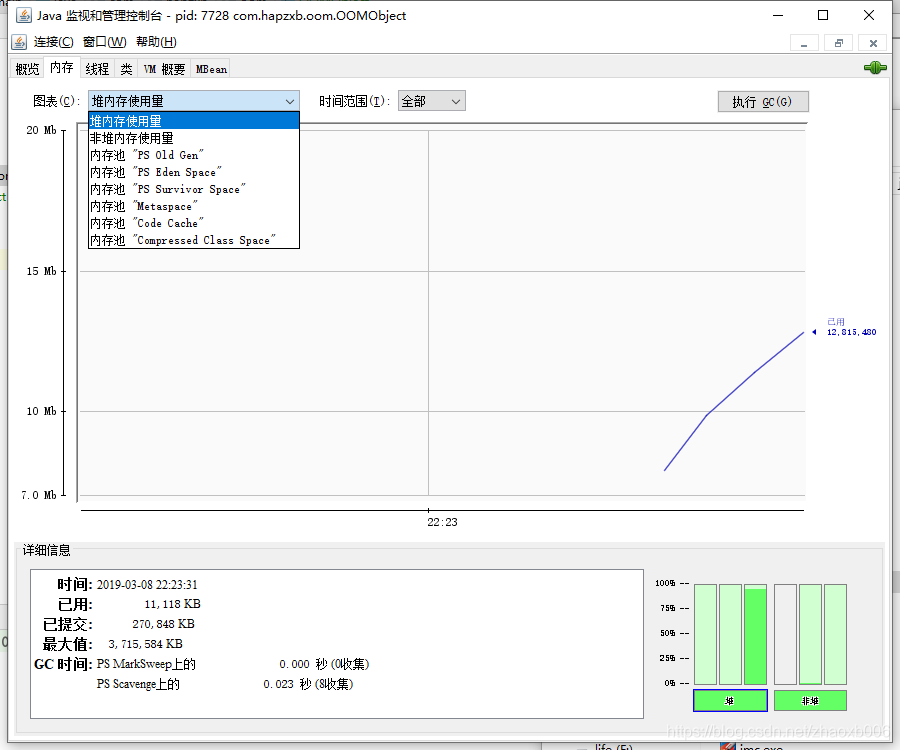Click the 15 Mb y-axis label
900x750 pixels.
[41, 271]
